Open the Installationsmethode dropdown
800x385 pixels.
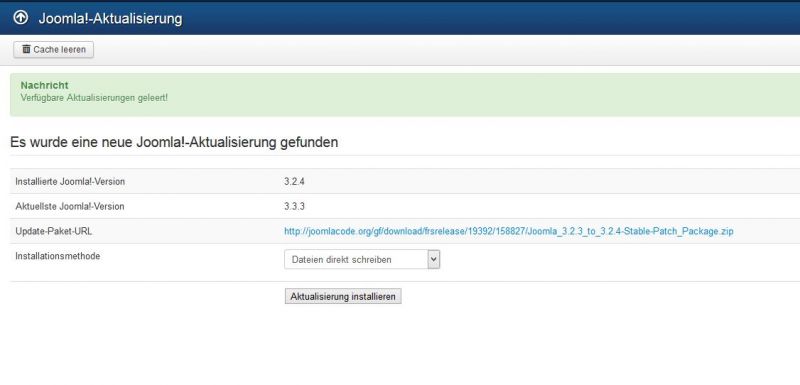click(x=362, y=259)
